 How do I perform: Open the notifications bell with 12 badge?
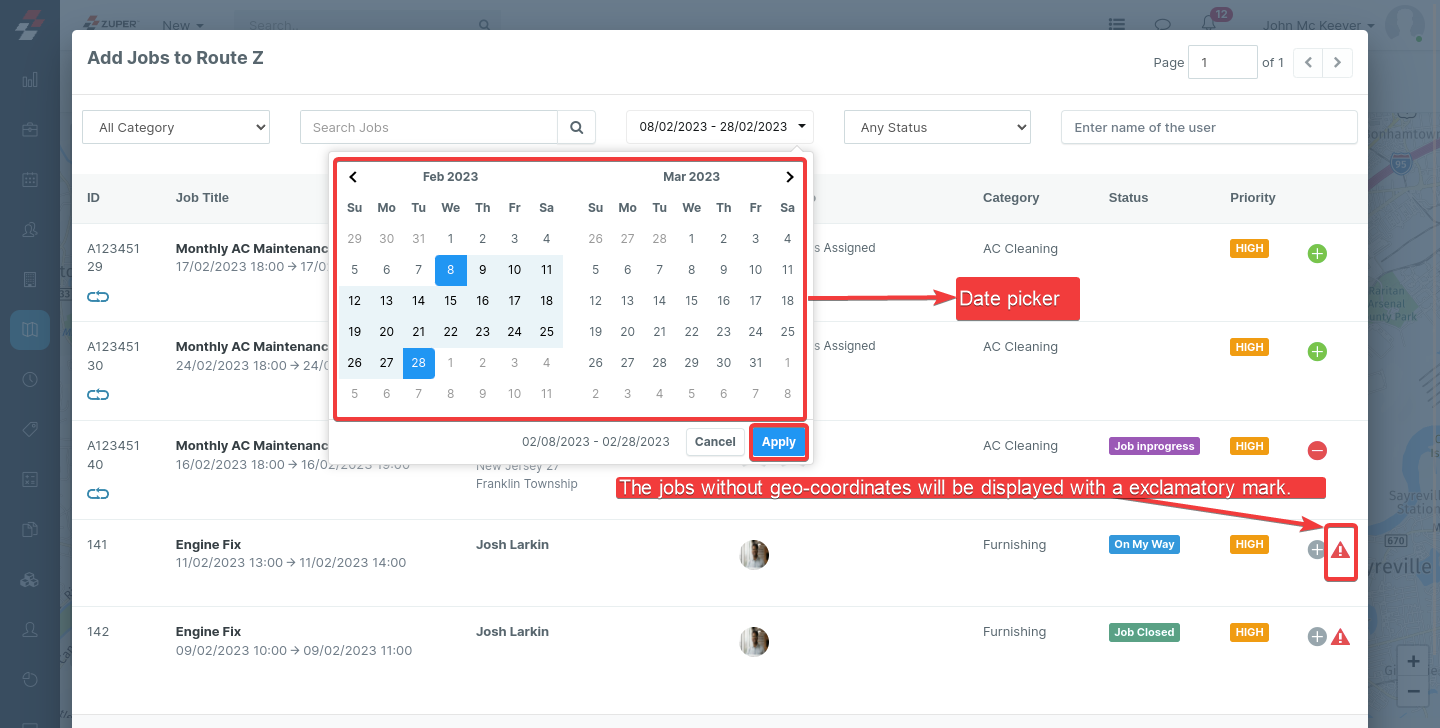click(x=1209, y=24)
